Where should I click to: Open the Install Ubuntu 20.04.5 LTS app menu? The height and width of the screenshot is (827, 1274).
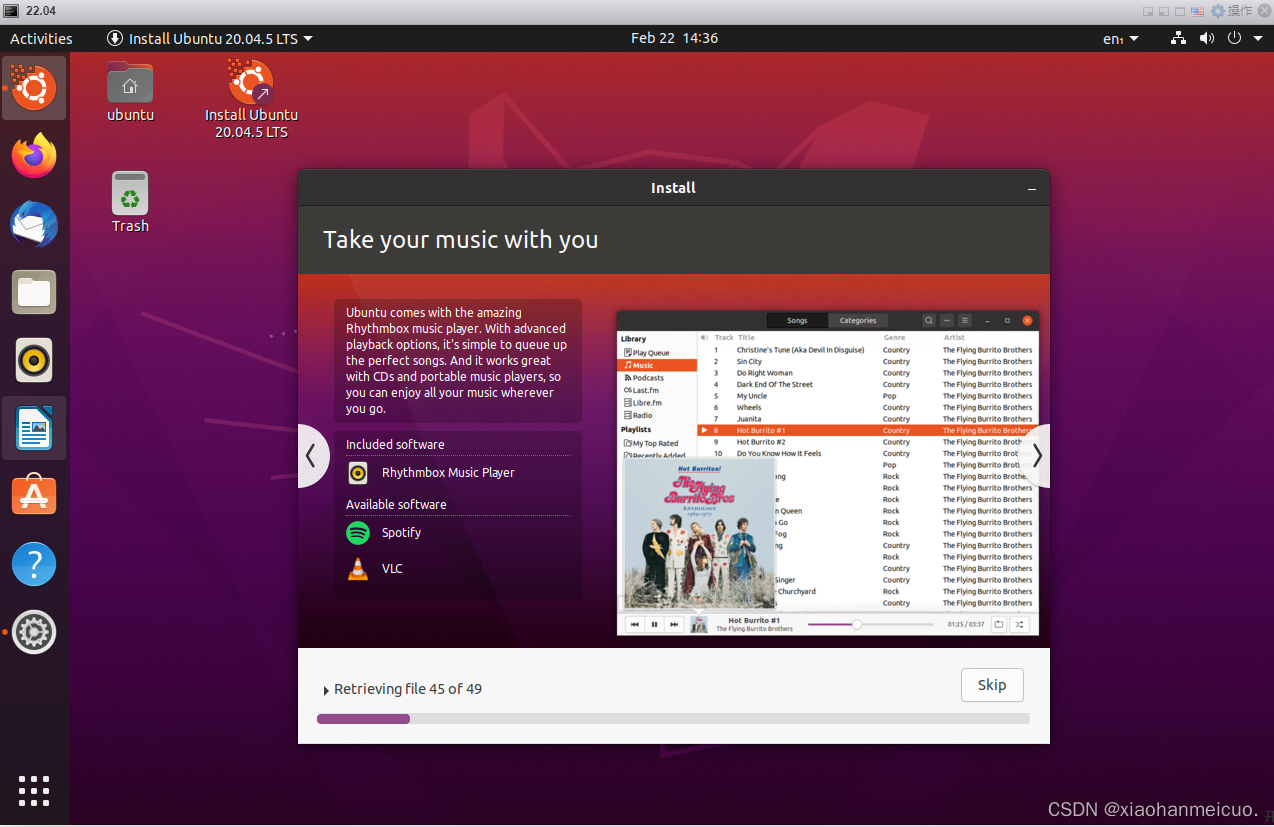tap(210, 38)
